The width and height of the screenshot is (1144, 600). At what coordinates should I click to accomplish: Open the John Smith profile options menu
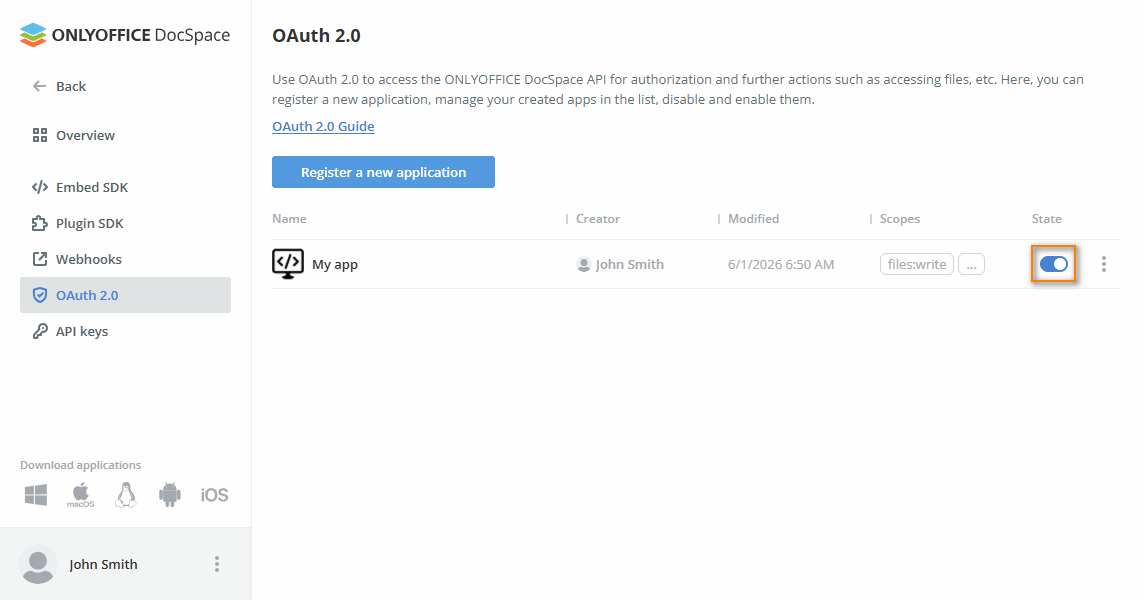coord(217,564)
